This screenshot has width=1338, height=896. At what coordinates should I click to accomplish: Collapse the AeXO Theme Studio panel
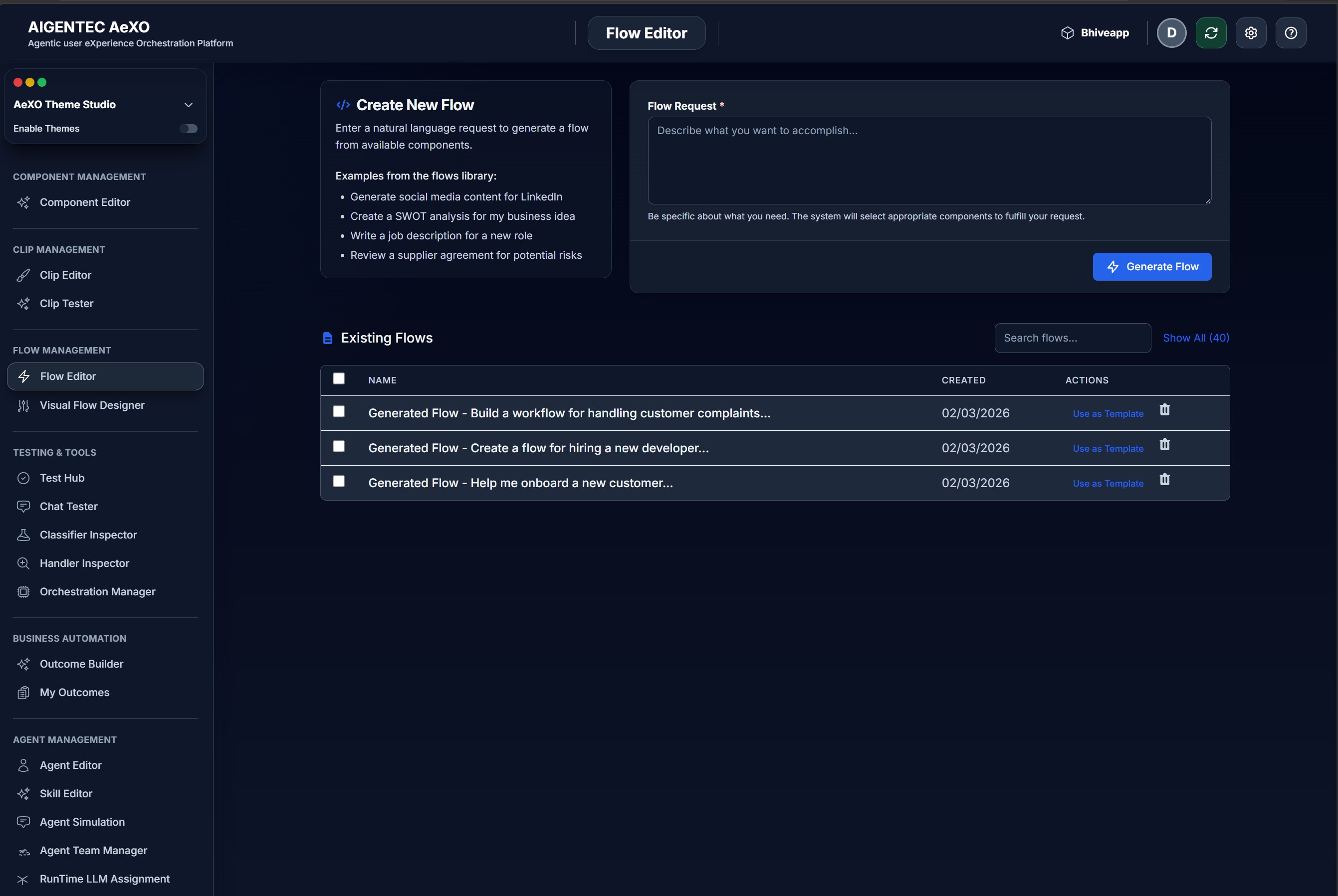point(189,105)
